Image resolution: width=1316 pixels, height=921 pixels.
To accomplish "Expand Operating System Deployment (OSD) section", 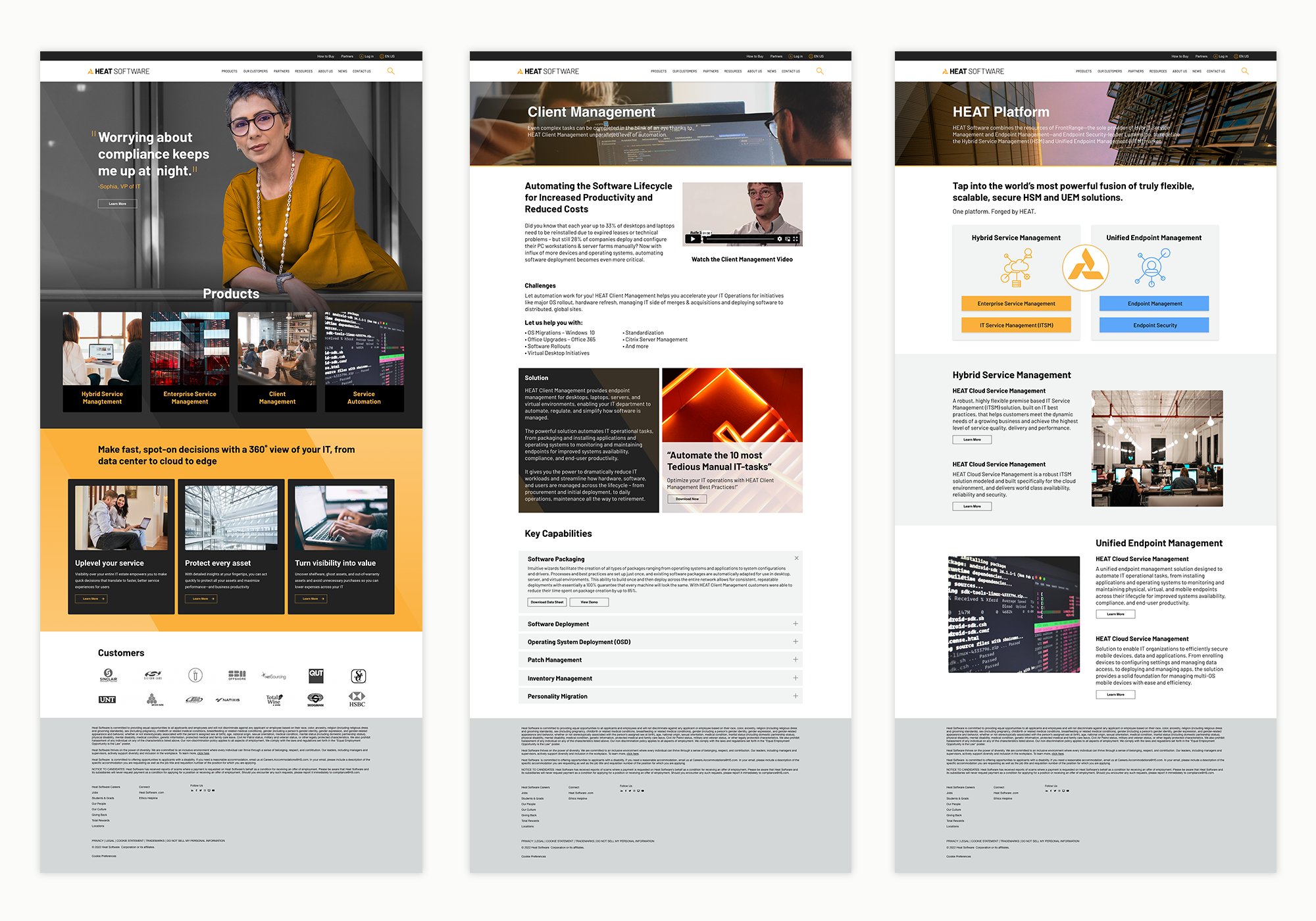I will [x=661, y=641].
